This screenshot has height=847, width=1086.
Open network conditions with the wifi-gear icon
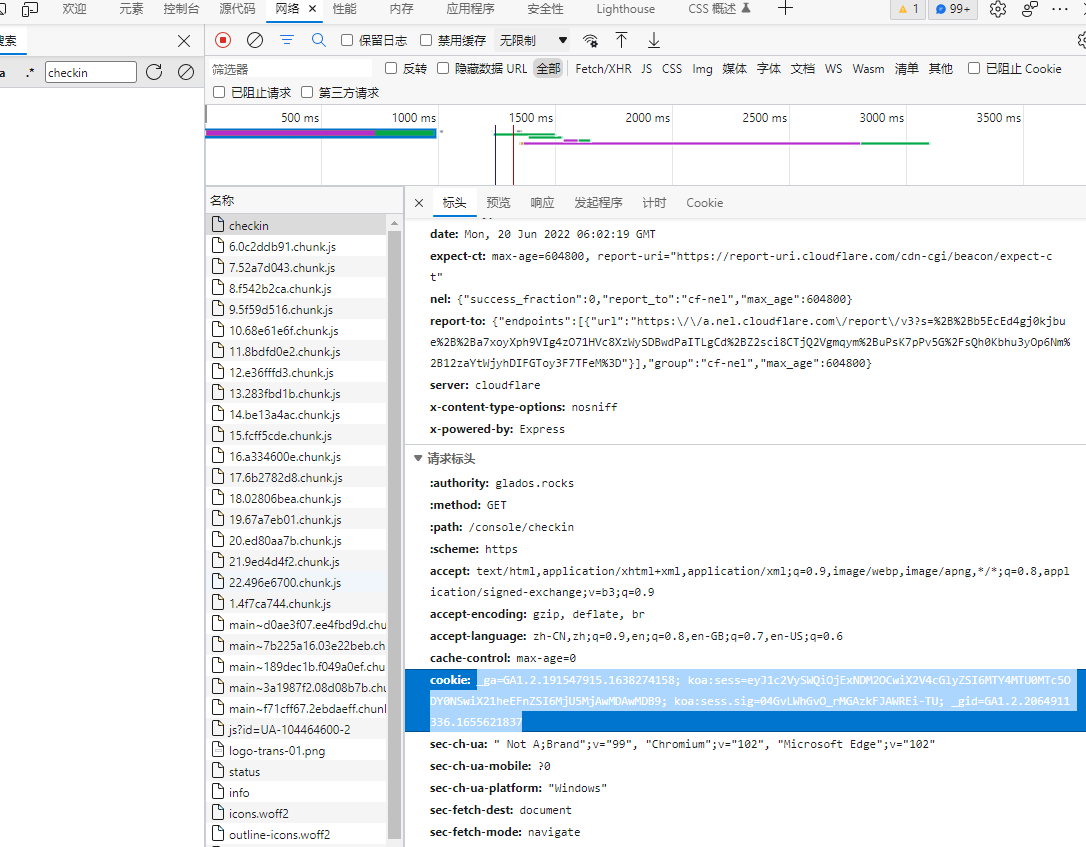[590, 40]
